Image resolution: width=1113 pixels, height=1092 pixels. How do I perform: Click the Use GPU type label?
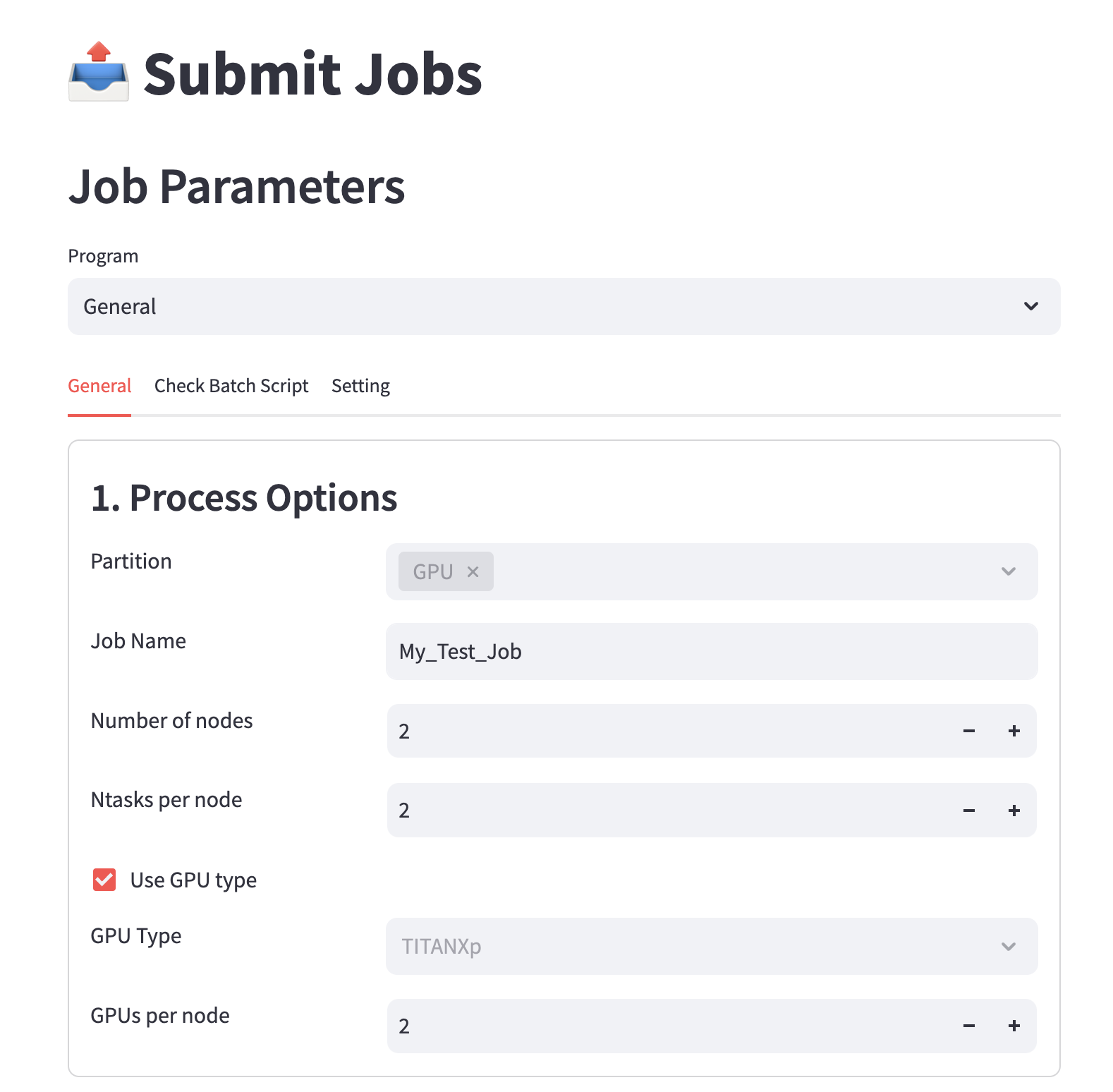tap(193, 880)
